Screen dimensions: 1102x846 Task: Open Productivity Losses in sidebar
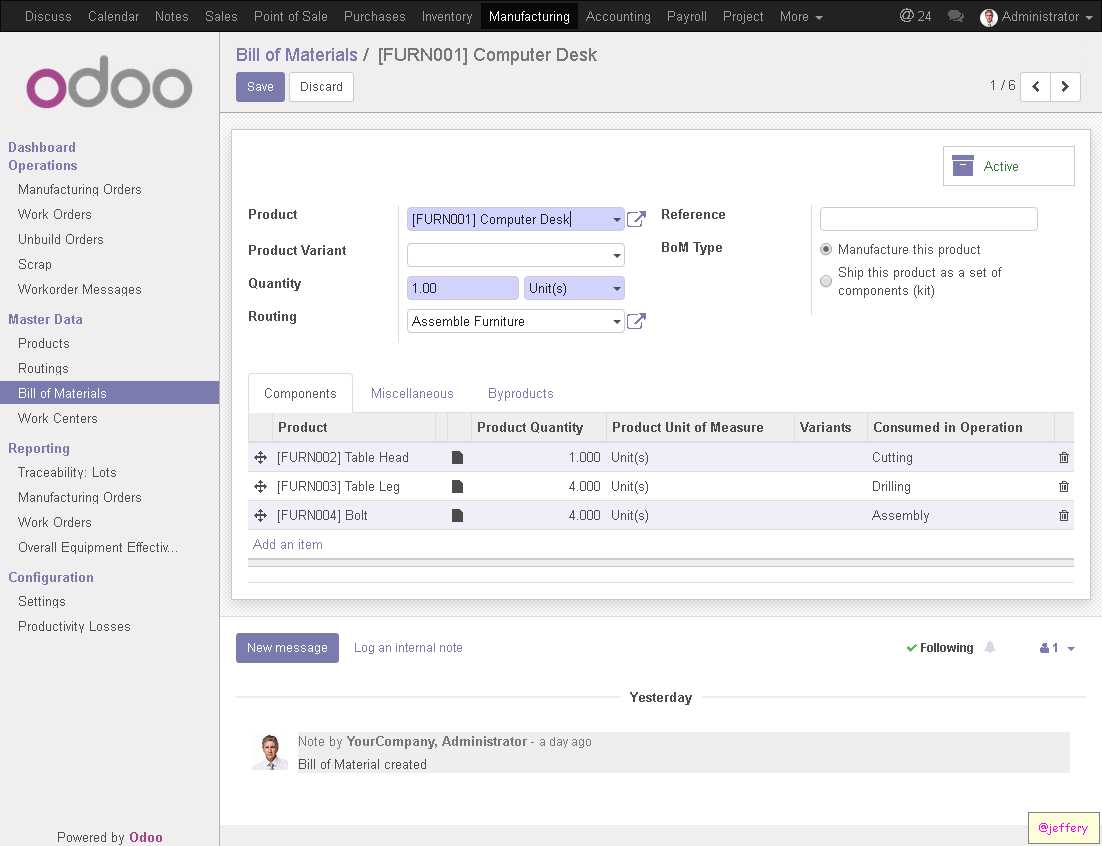click(74, 626)
